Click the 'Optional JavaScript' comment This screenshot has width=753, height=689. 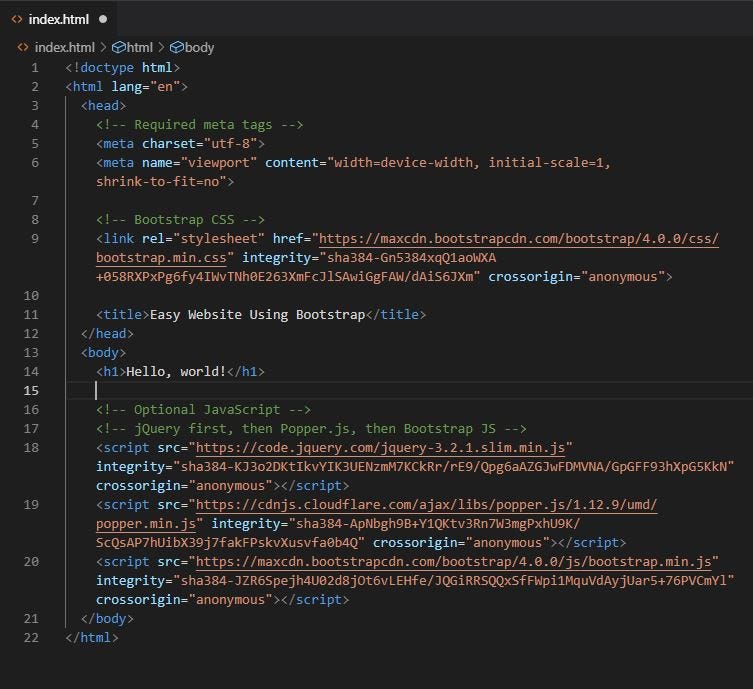click(203, 410)
